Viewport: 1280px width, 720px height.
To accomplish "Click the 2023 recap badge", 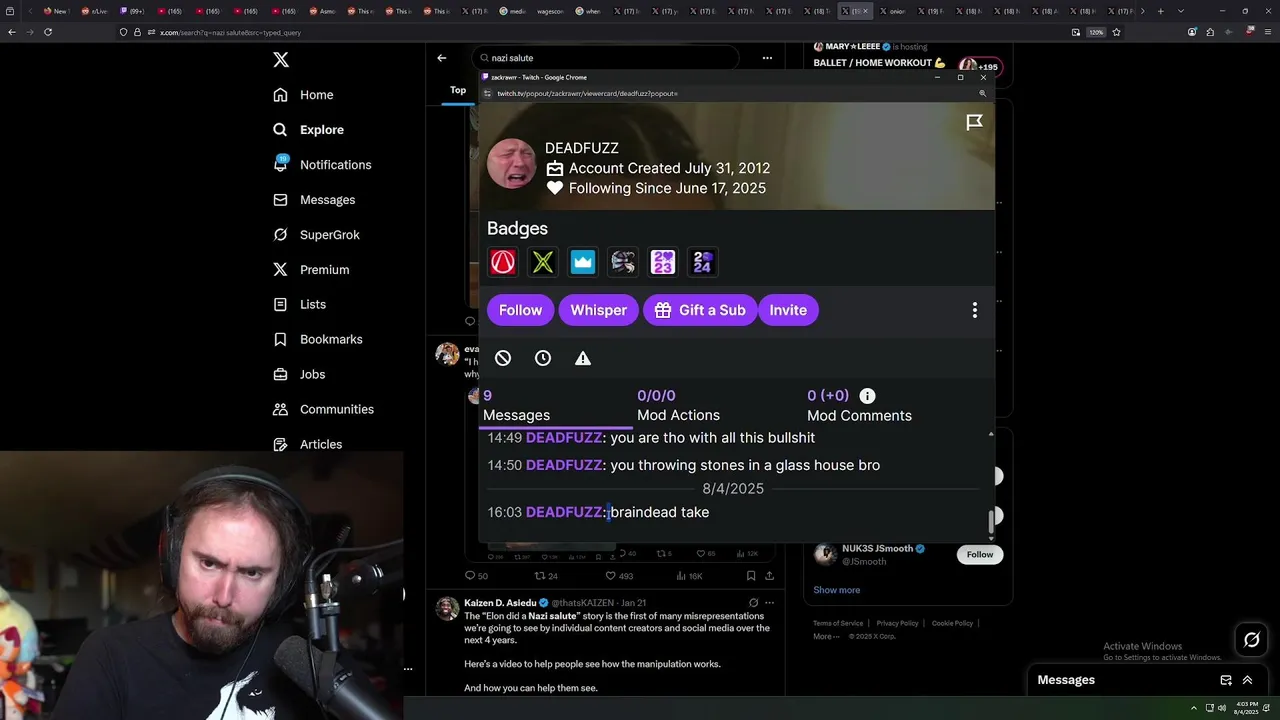I will pyautogui.click(x=663, y=262).
